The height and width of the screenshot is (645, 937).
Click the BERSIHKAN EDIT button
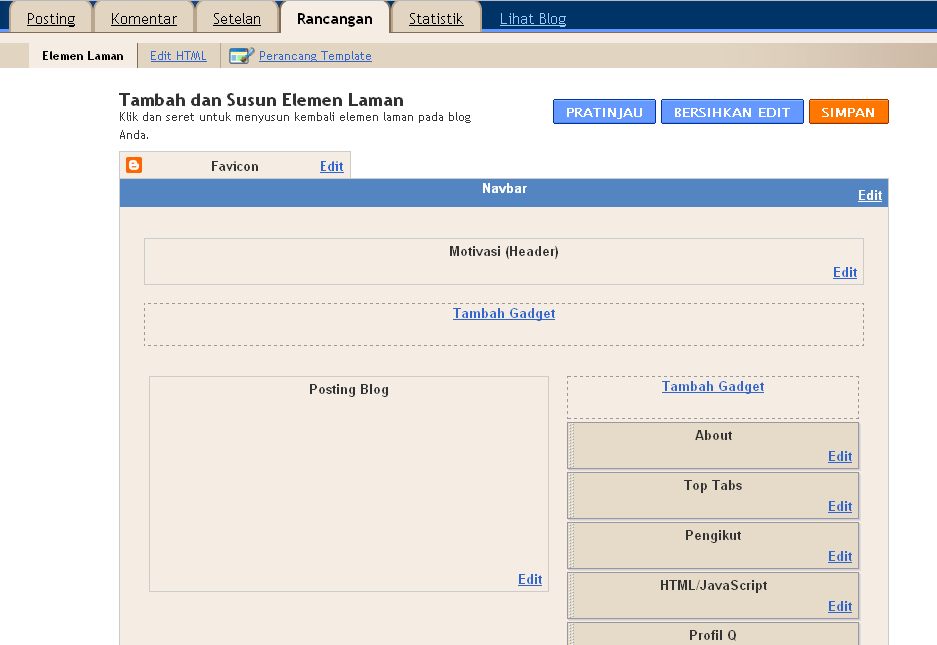pyautogui.click(x=732, y=112)
